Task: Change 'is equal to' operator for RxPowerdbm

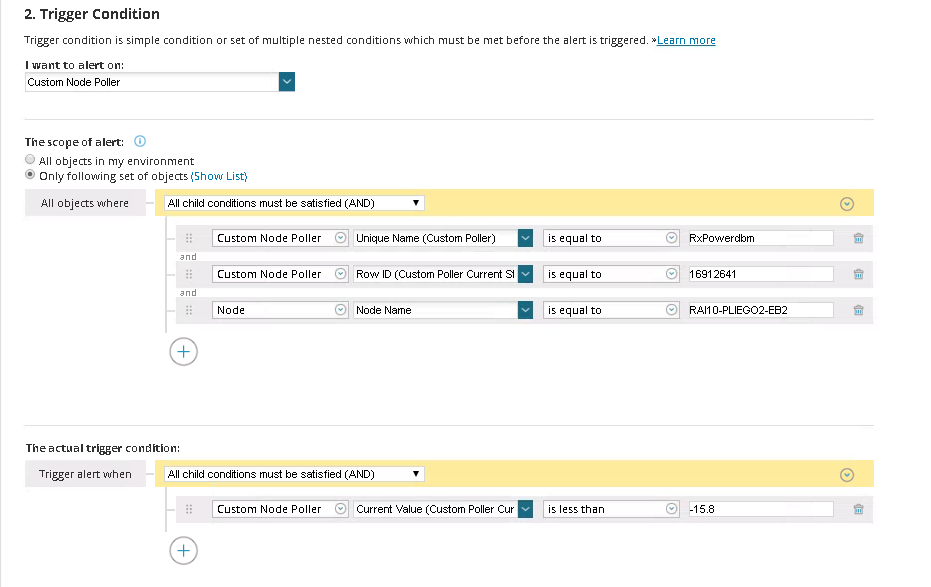Action: point(611,238)
